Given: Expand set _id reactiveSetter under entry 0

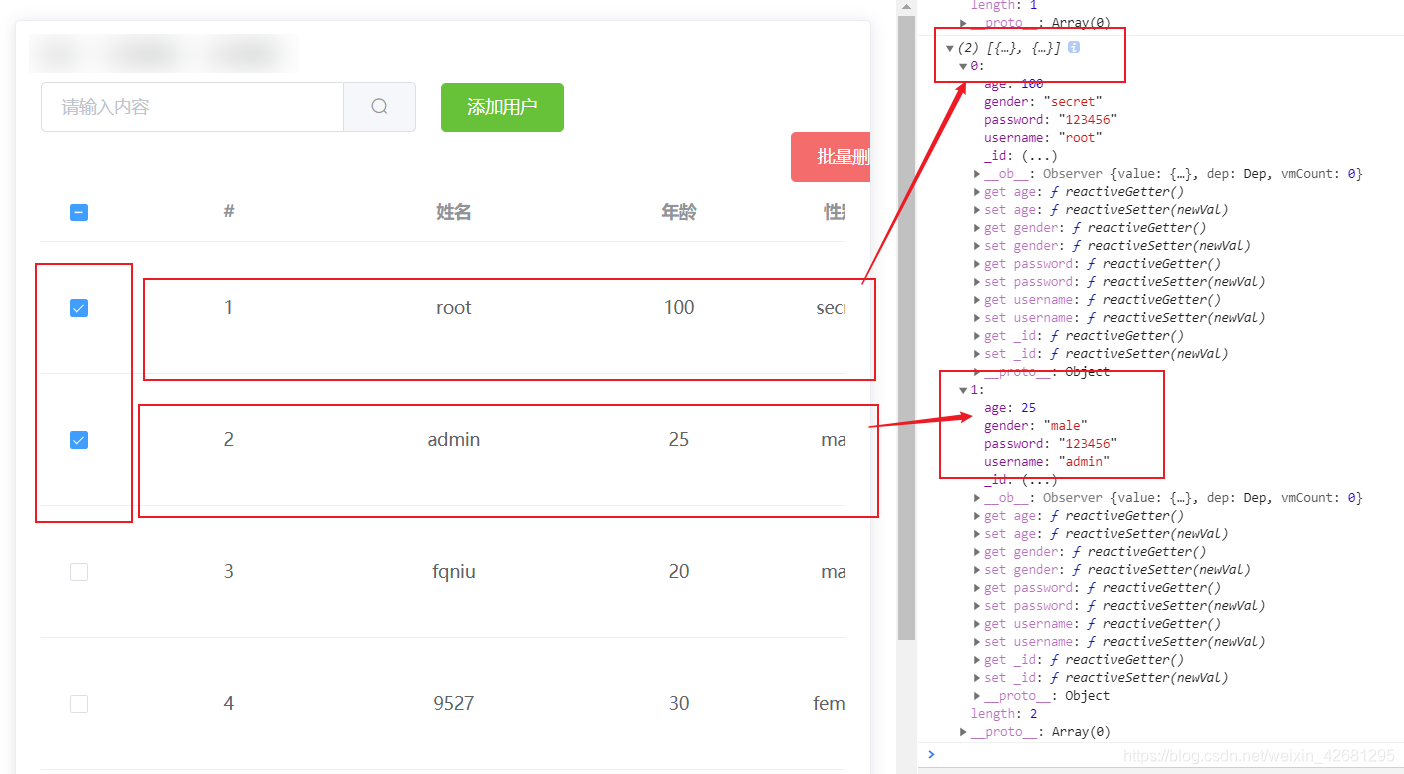Looking at the screenshot, I should [977, 354].
